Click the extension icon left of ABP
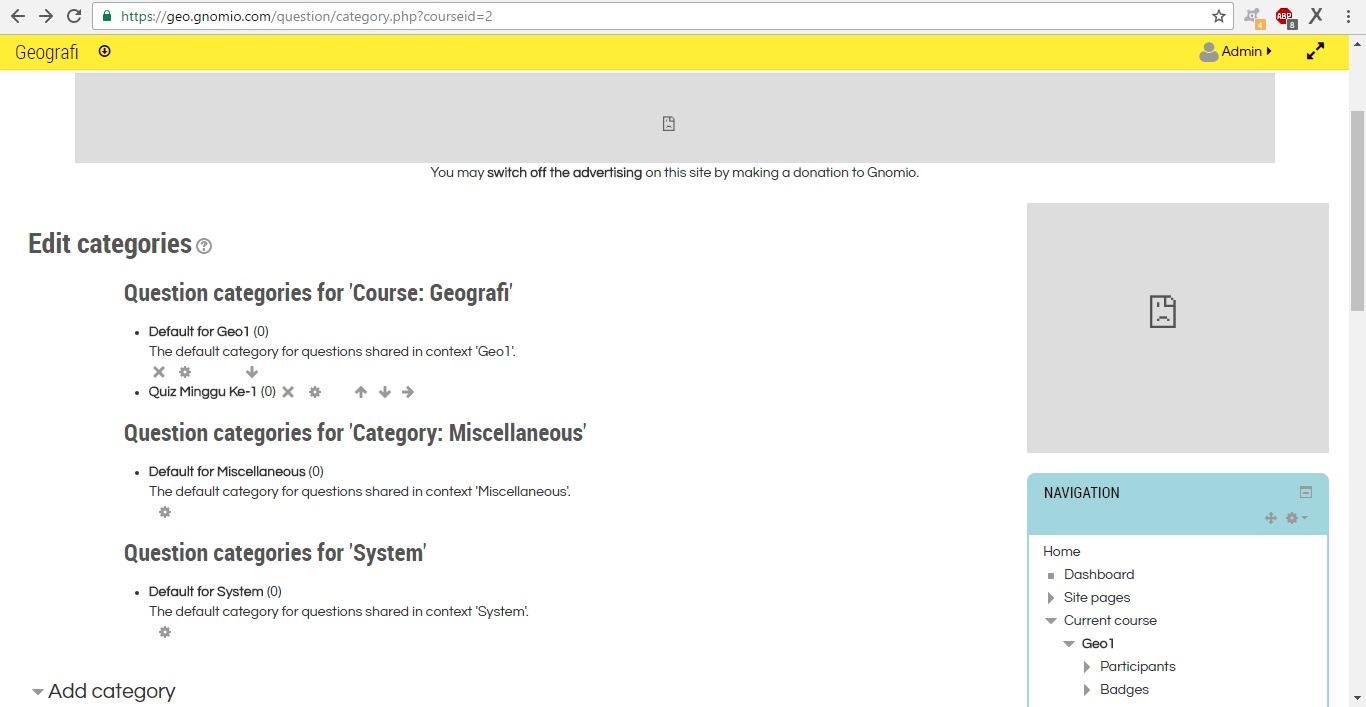Image resolution: width=1366 pixels, height=707 pixels. tap(1253, 17)
